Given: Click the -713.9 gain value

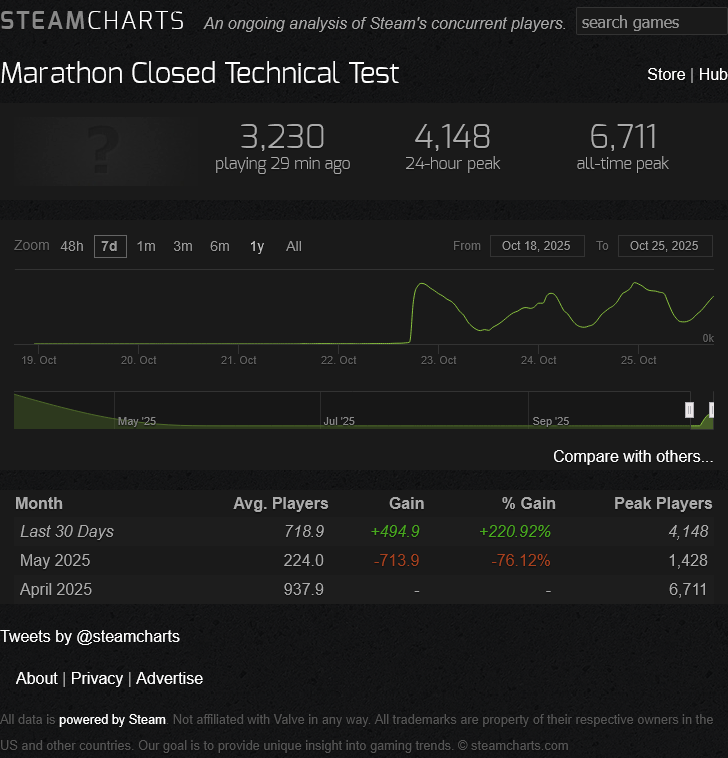Looking at the screenshot, I should coord(396,561).
